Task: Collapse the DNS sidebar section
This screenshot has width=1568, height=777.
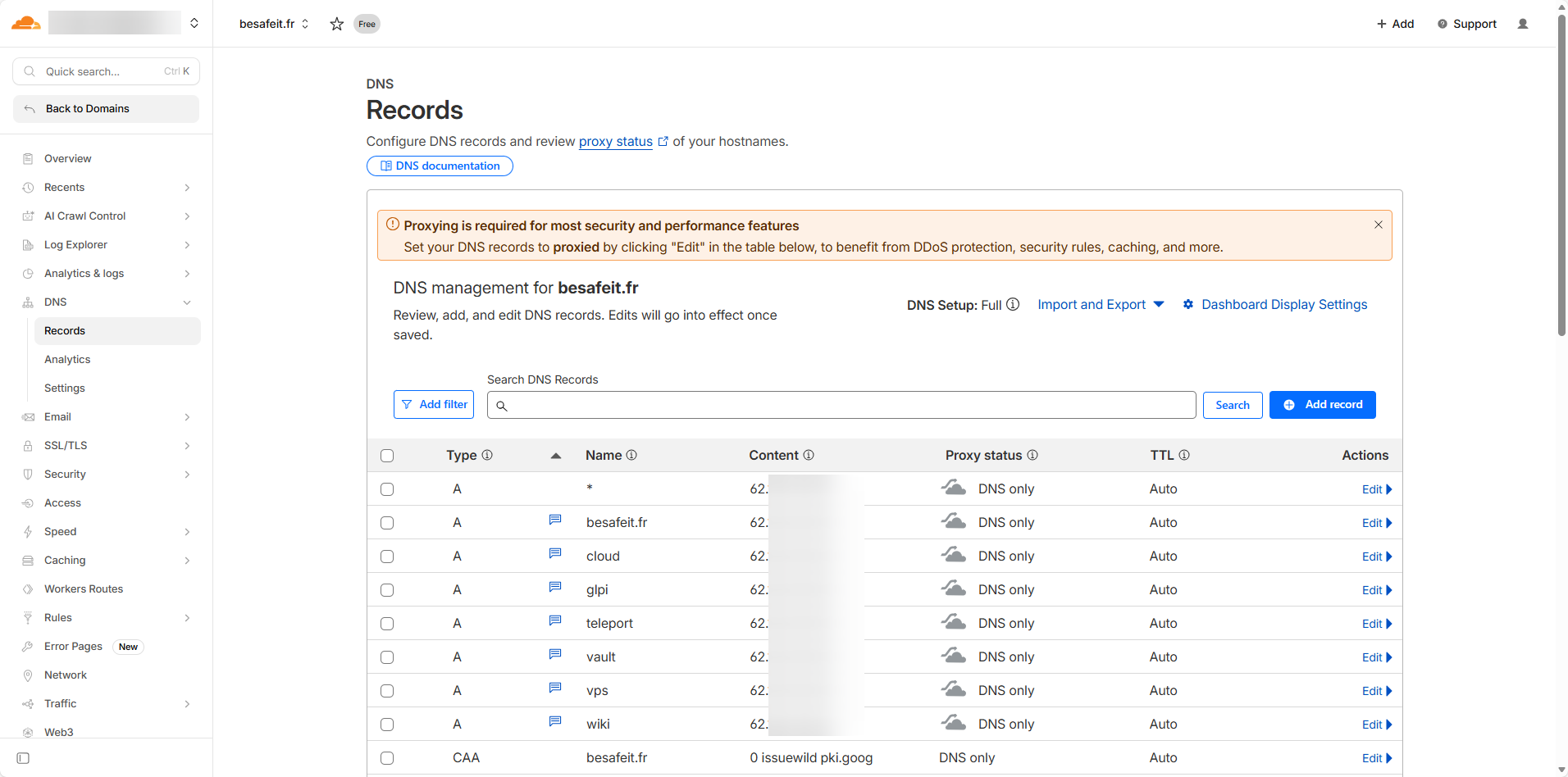Action: pyautogui.click(x=187, y=302)
